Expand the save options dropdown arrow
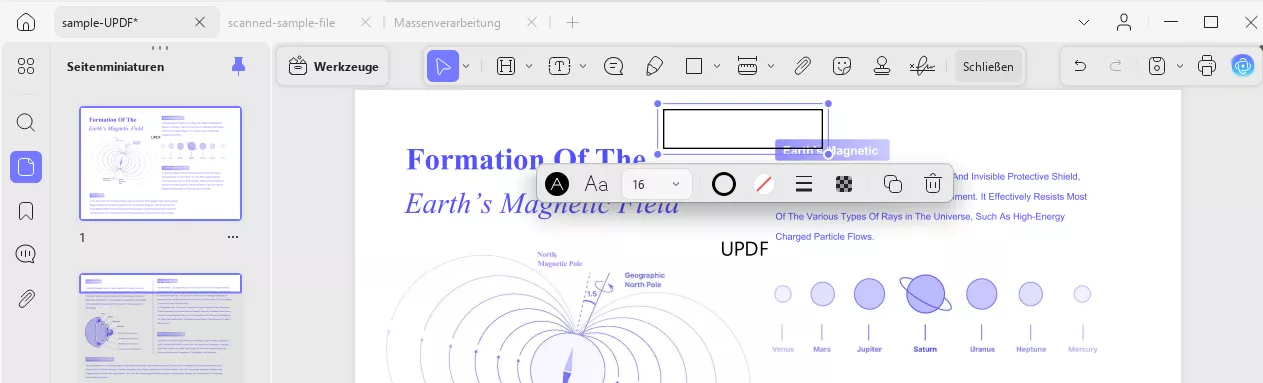This screenshot has width=1263, height=383. [1179, 66]
